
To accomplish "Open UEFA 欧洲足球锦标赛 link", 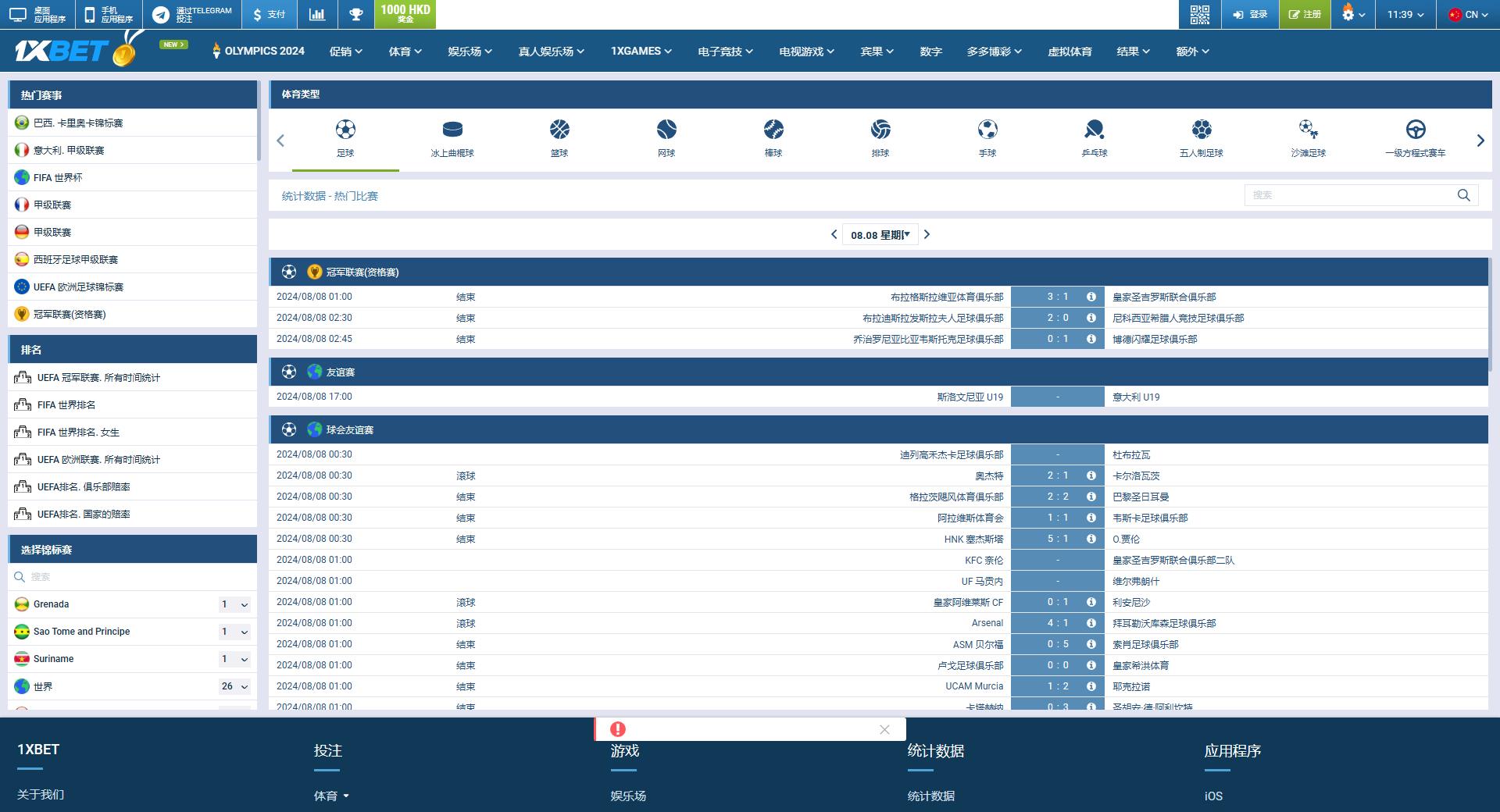I will point(132,287).
